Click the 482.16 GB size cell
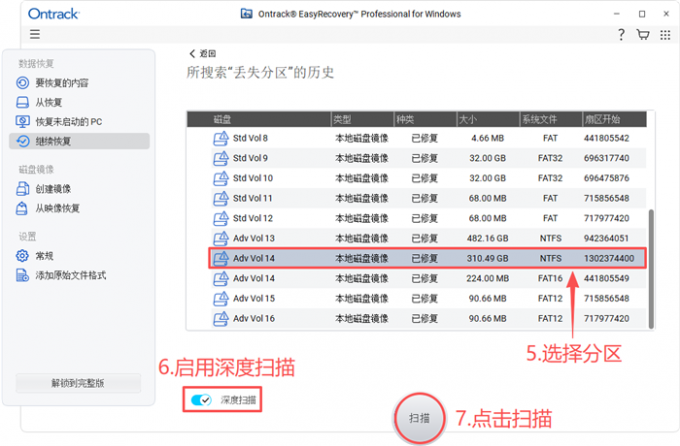Viewport: 680px width, 446px height. click(487, 238)
